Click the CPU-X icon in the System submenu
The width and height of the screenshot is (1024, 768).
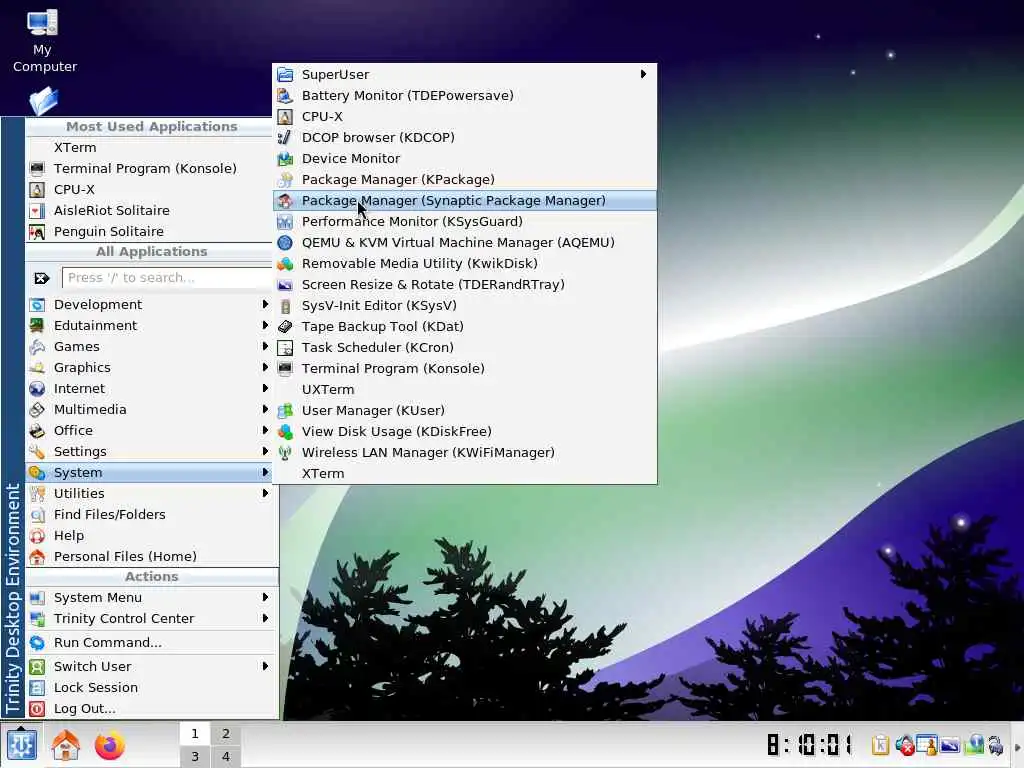[x=285, y=117]
